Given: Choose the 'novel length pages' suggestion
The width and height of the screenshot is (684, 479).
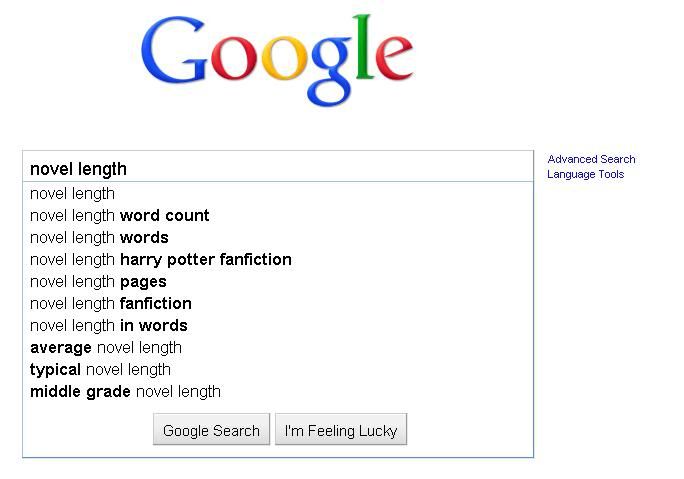Looking at the screenshot, I should (98, 281).
